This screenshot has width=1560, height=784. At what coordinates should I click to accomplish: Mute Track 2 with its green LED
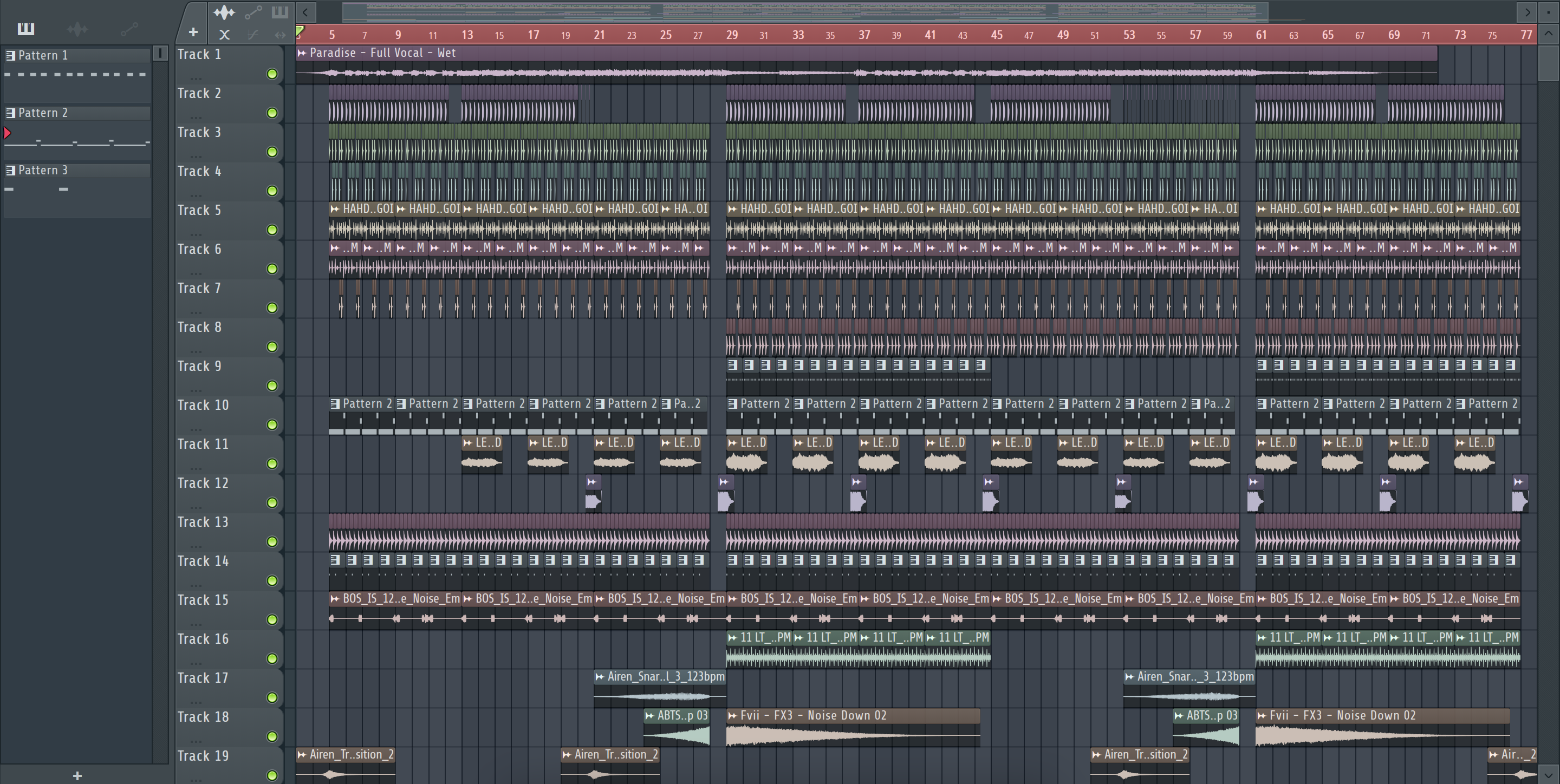272,113
